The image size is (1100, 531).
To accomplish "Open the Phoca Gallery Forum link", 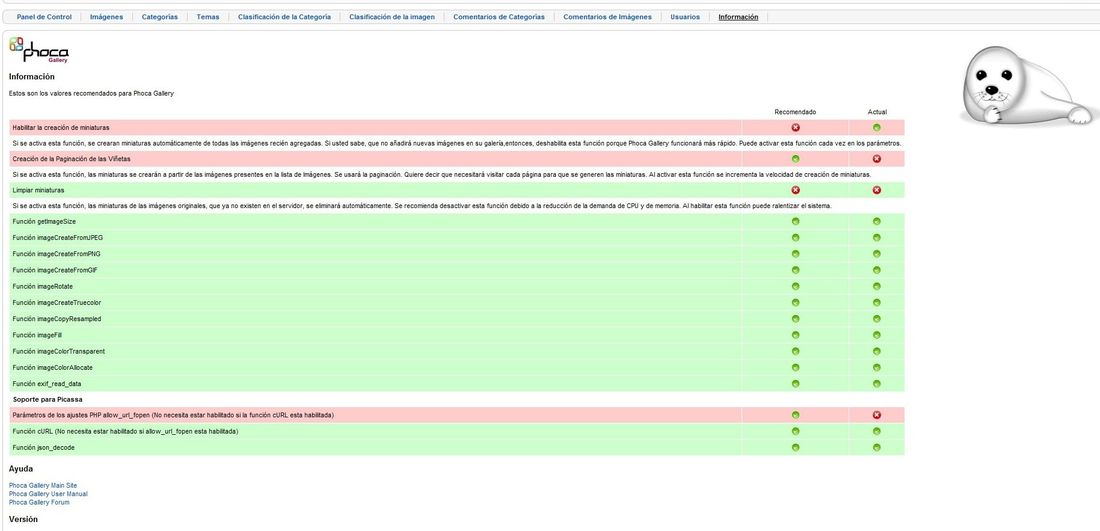I will (39, 502).
